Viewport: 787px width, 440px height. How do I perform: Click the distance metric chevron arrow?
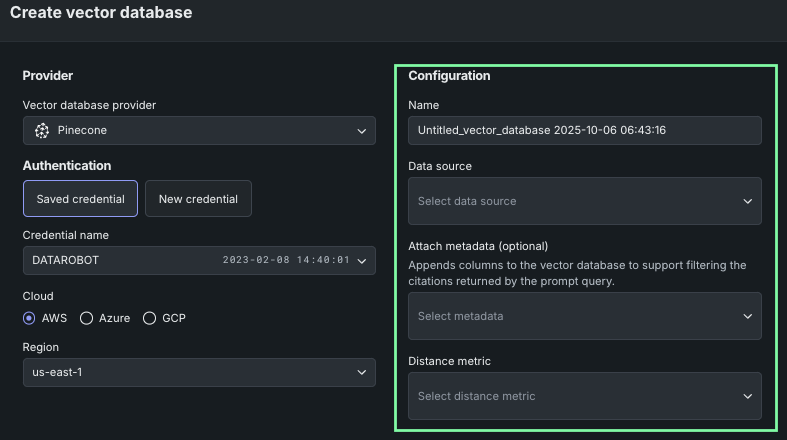click(x=747, y=396)
